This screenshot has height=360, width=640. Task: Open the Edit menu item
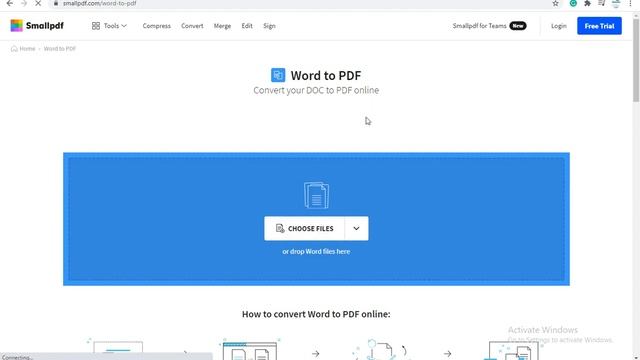tap(247, 26)
